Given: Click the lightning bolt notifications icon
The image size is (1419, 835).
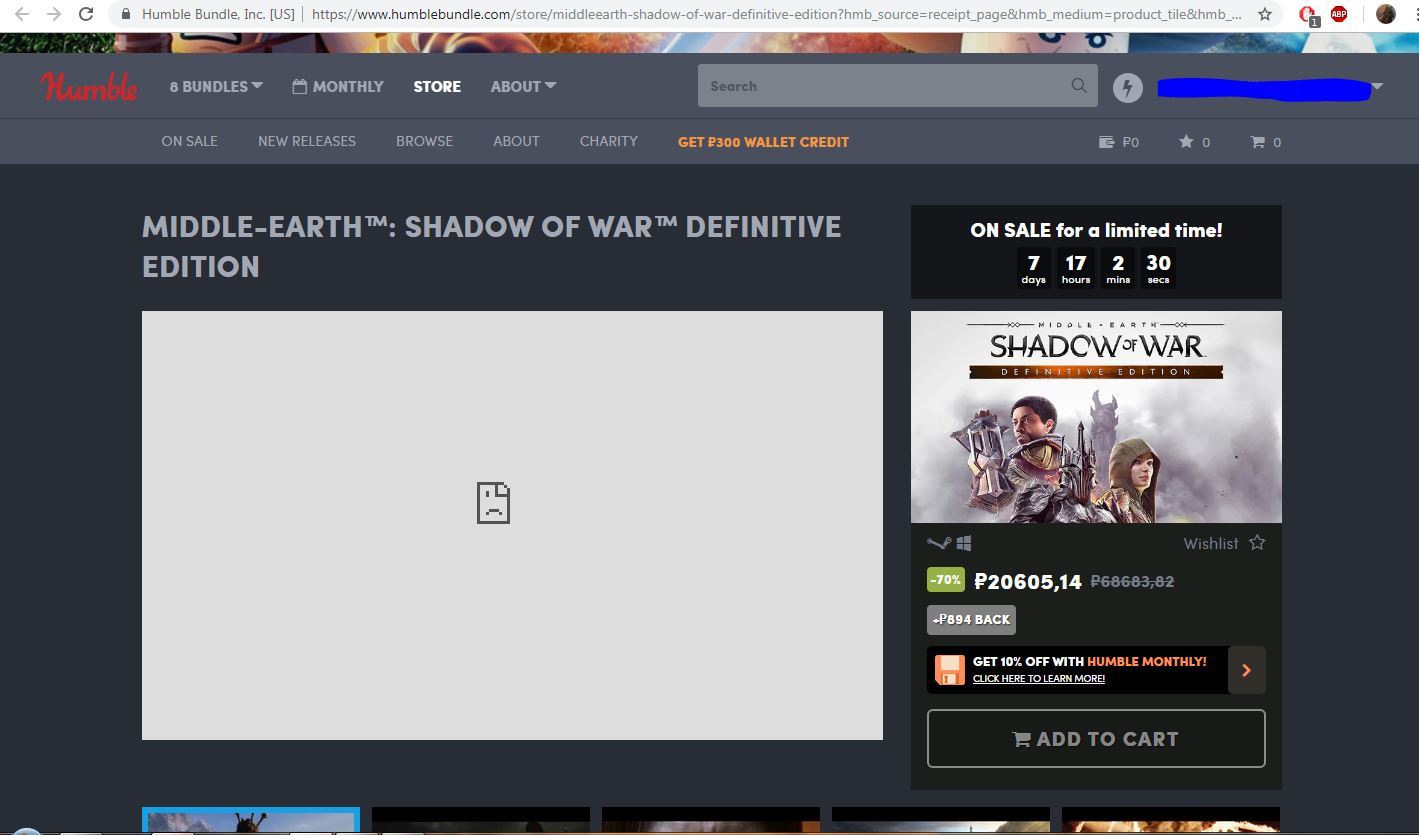Looking at the screenshot, I should (1128, 87).
